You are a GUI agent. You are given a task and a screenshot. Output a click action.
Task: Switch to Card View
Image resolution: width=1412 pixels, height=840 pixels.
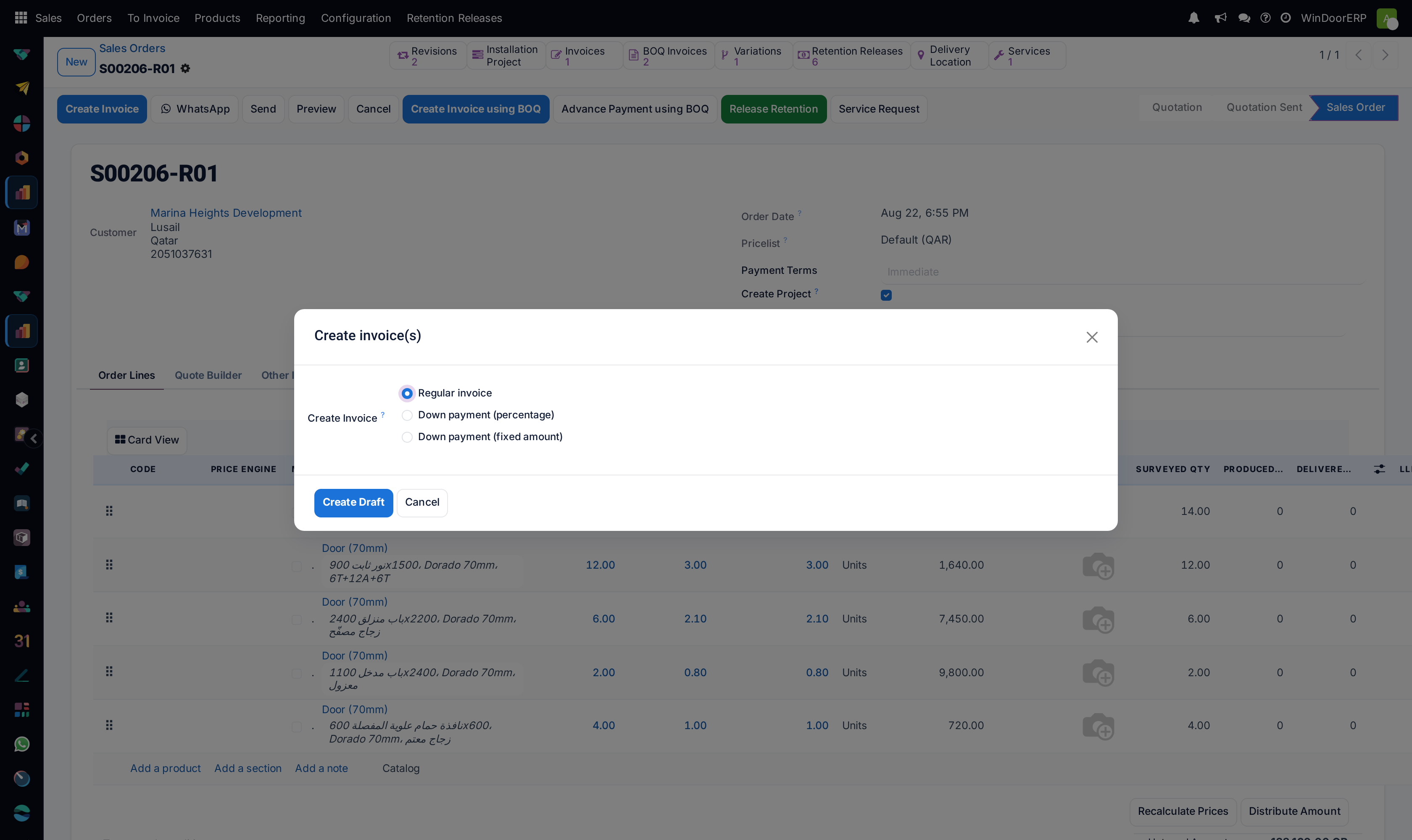(x=147, y=441)
